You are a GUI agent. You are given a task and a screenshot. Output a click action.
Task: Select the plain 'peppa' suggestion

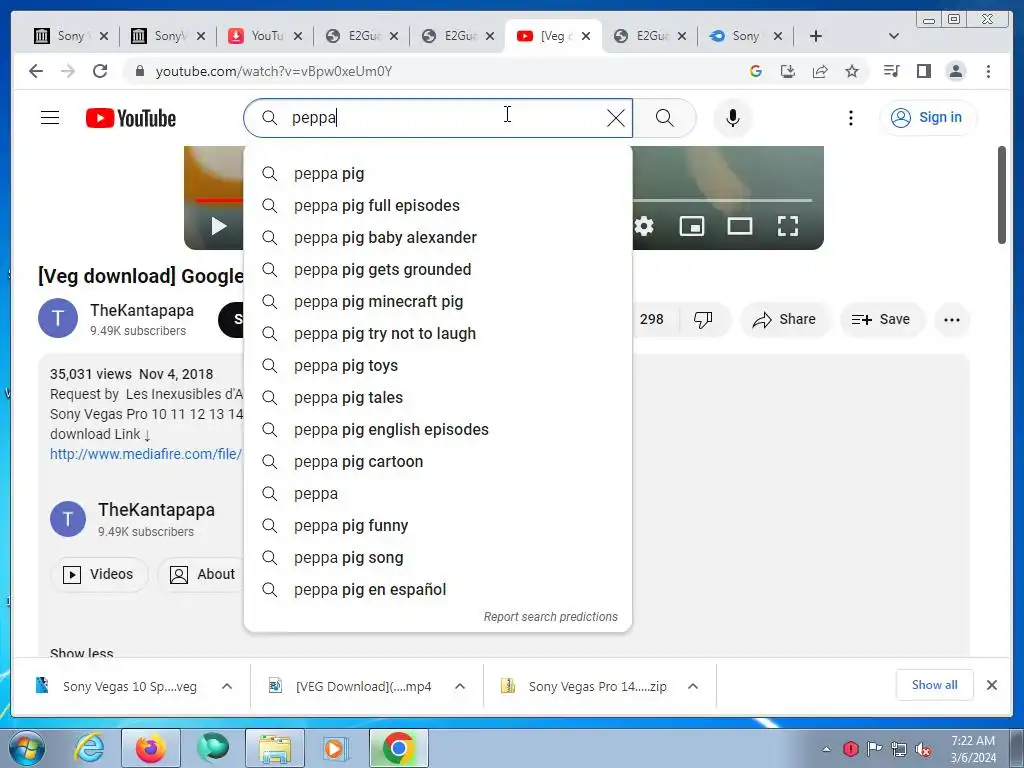(438, 494)
